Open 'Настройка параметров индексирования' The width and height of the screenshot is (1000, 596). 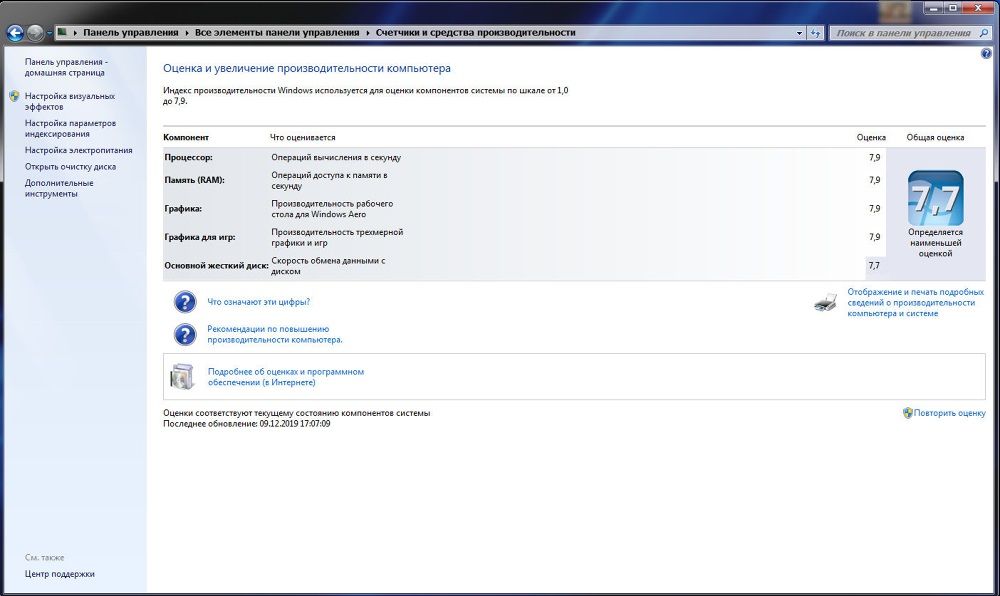click(70, 128)
